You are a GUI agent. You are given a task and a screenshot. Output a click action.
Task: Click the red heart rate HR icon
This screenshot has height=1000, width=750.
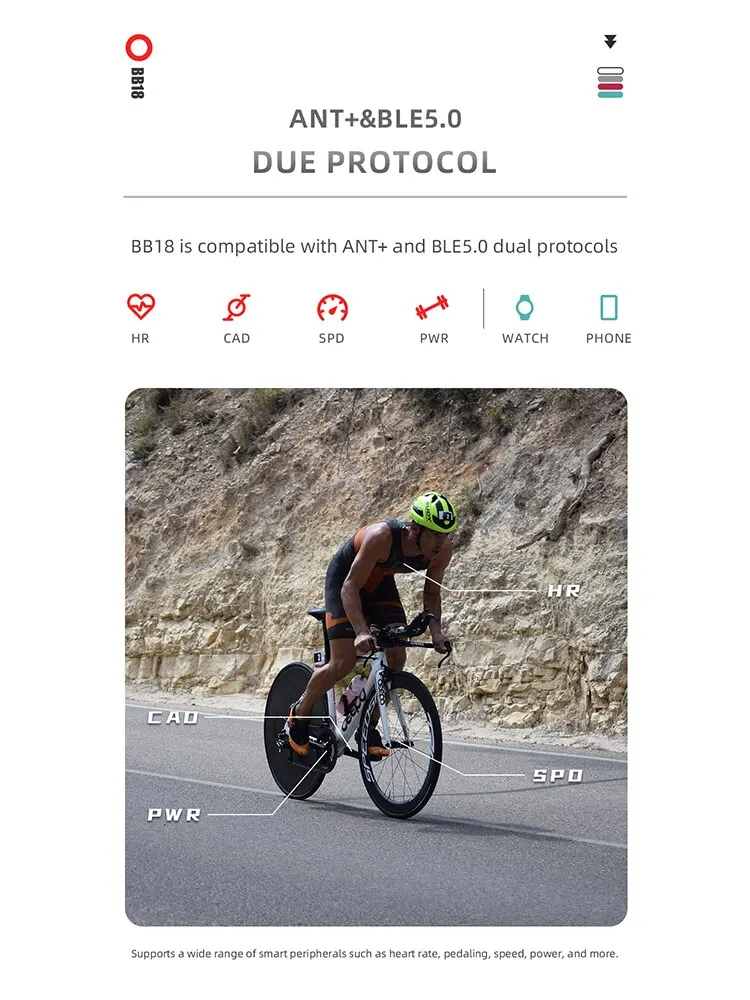click(140, 306)
